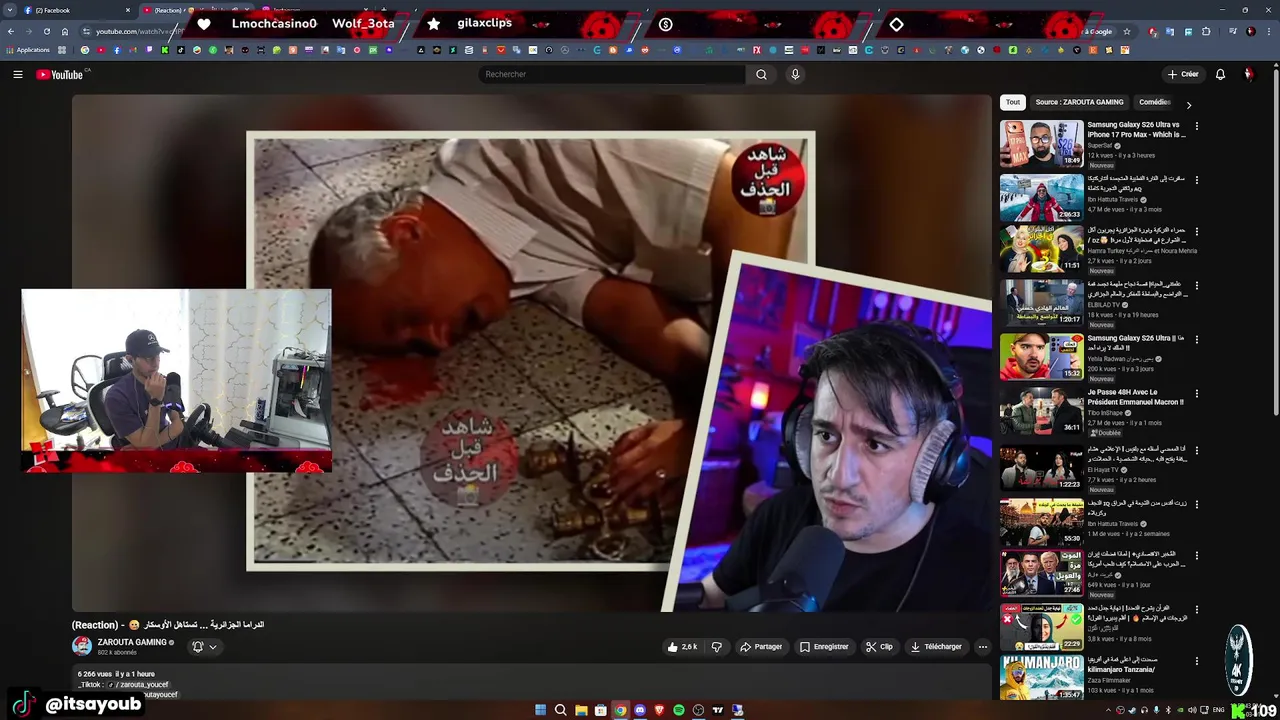The image size is (1280, 720).
Task: Start voice search with the microphone icon
Action: click(x=795, y=74)
